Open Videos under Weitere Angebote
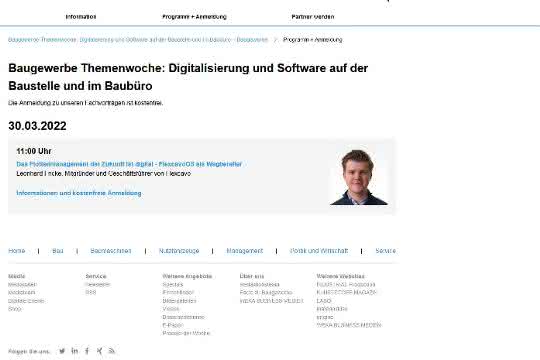The width and height of the screenshot is (540, 360). click(x=170, y=309)
